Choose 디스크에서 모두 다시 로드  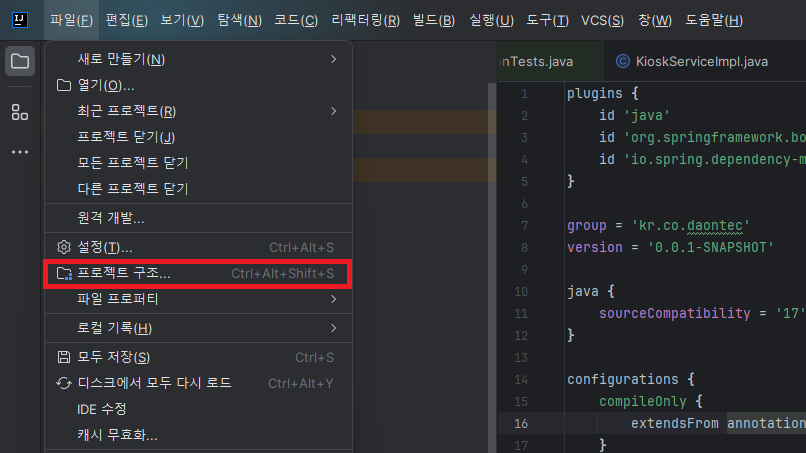[198, 384]
